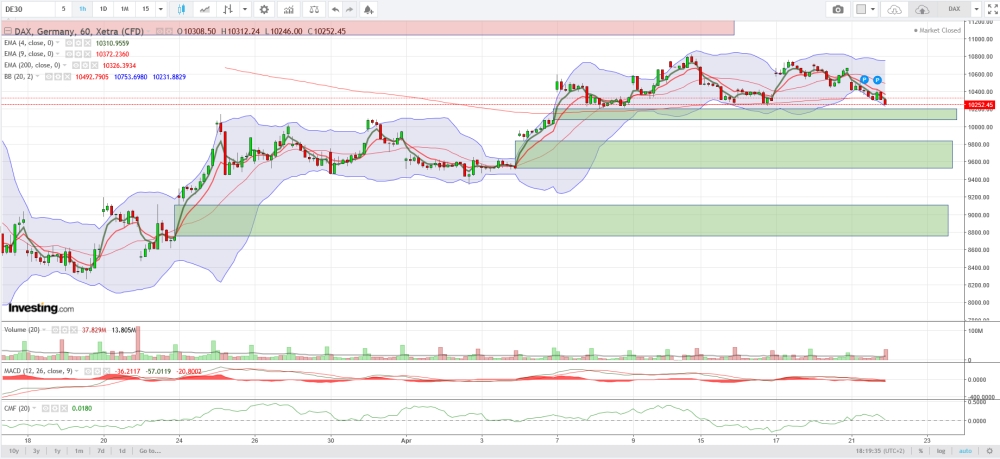Open format settings for BB indicator
This screenshot has width=1000, height=459.
click(x=58, y=76)
